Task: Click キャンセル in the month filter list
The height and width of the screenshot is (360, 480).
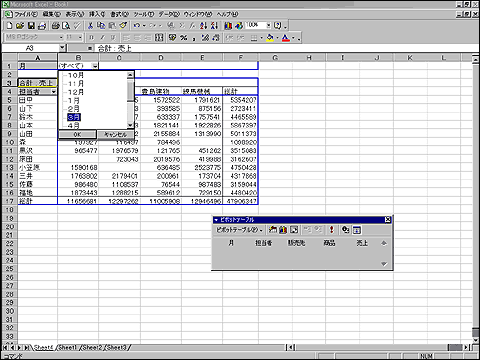Action: coord(115,134)
